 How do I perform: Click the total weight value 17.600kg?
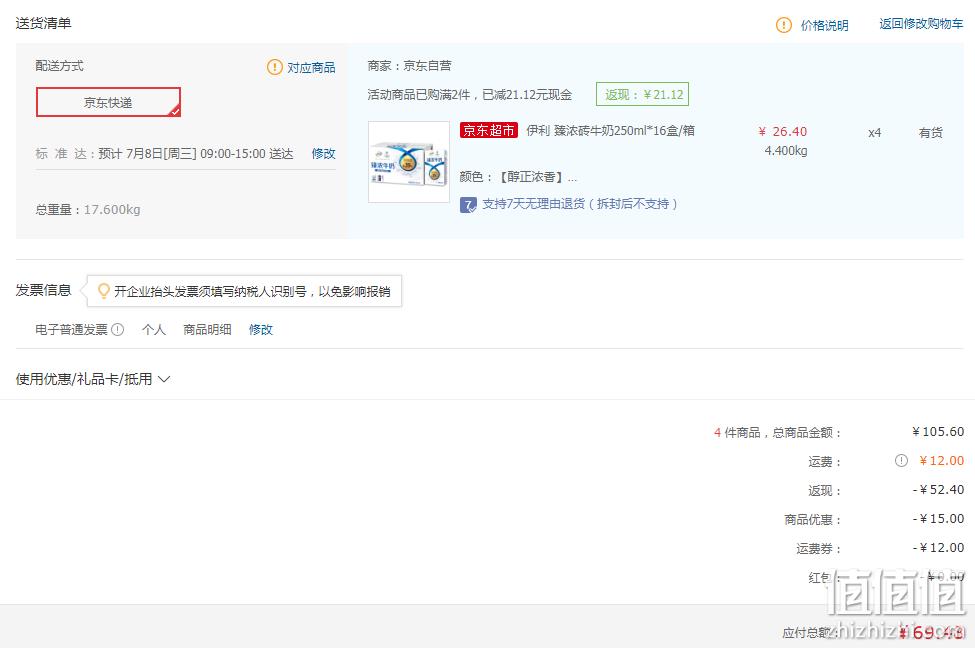(112, 210)
